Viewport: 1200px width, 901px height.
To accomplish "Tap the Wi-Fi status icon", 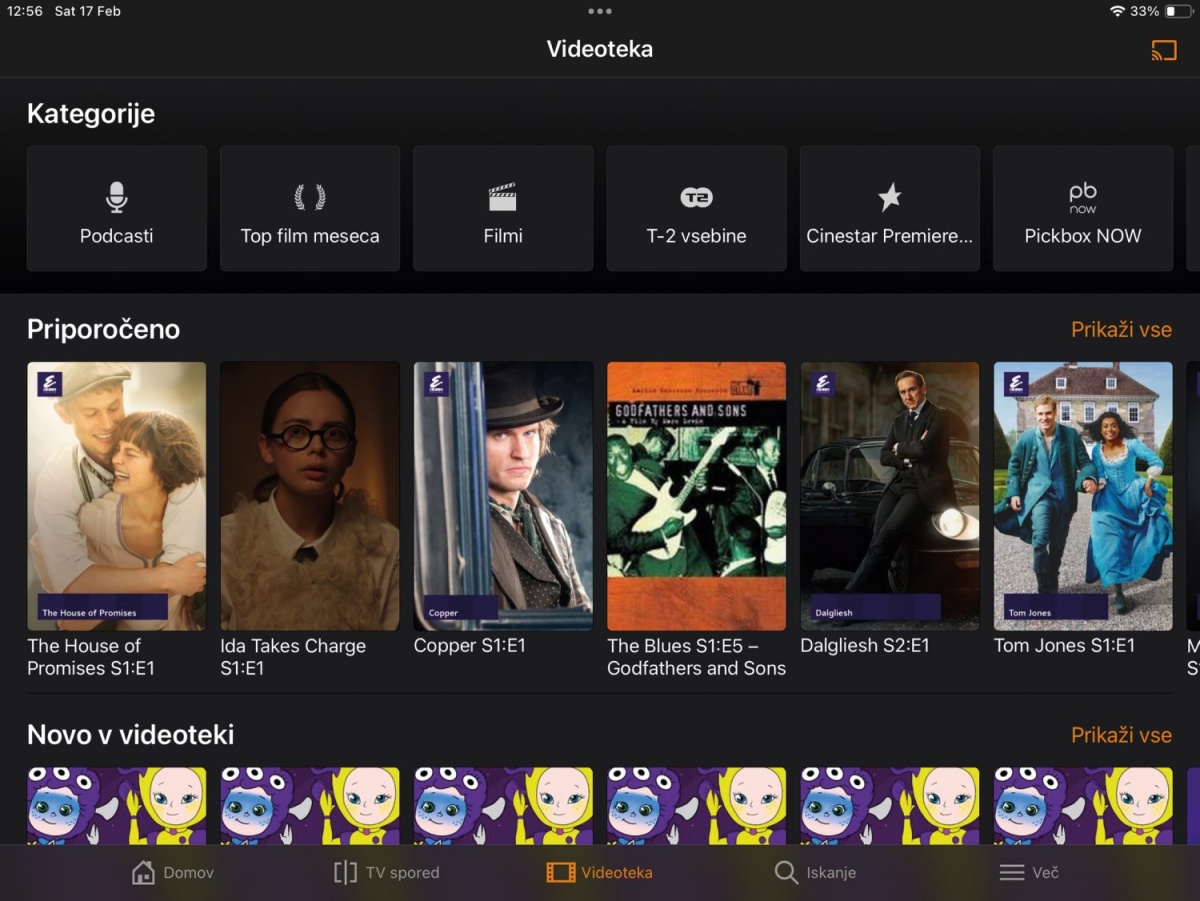I will coord(1117,11).
